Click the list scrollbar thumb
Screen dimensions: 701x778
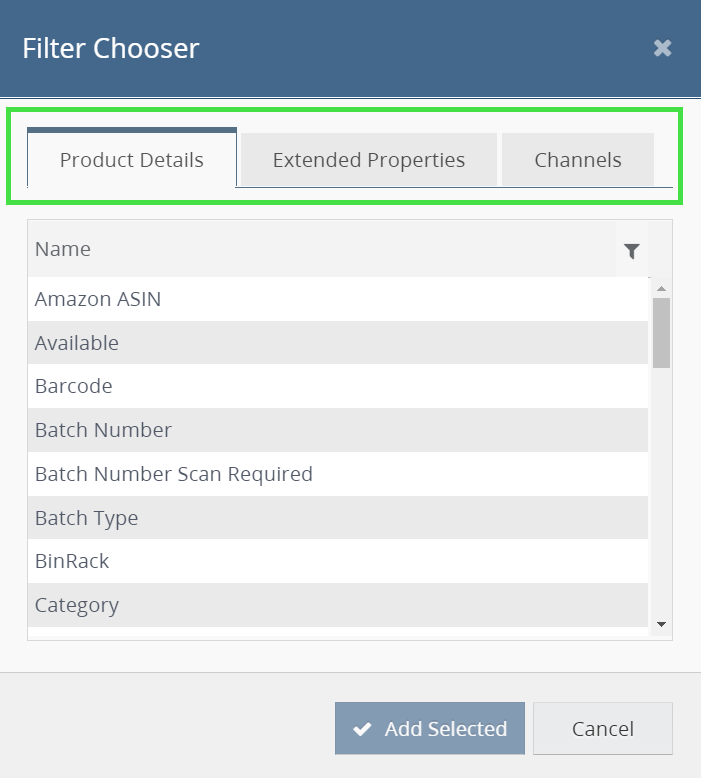pyautogui.click(x=661, y=333)
